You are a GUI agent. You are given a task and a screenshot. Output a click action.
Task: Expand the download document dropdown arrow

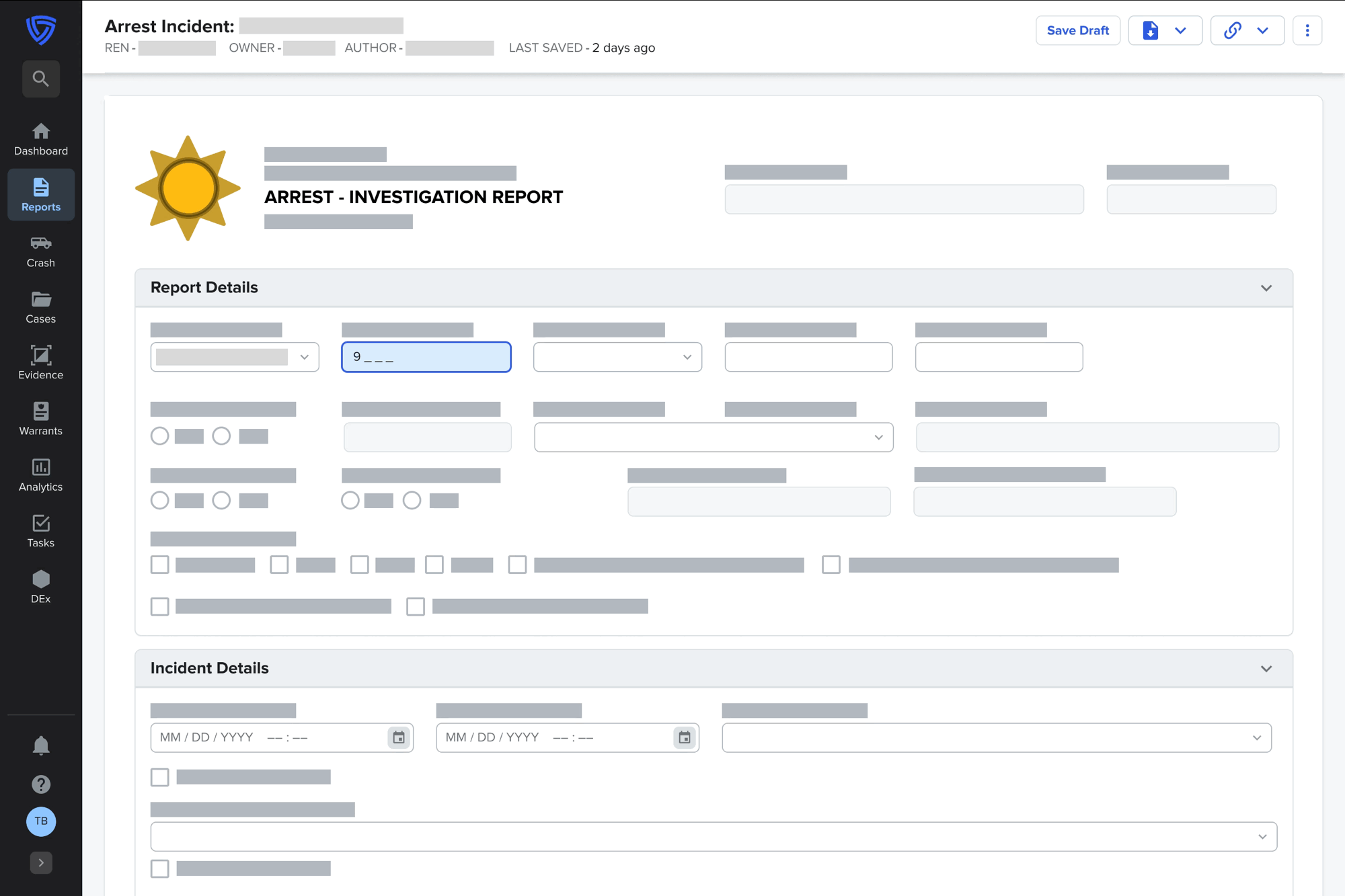[1180, 30]
